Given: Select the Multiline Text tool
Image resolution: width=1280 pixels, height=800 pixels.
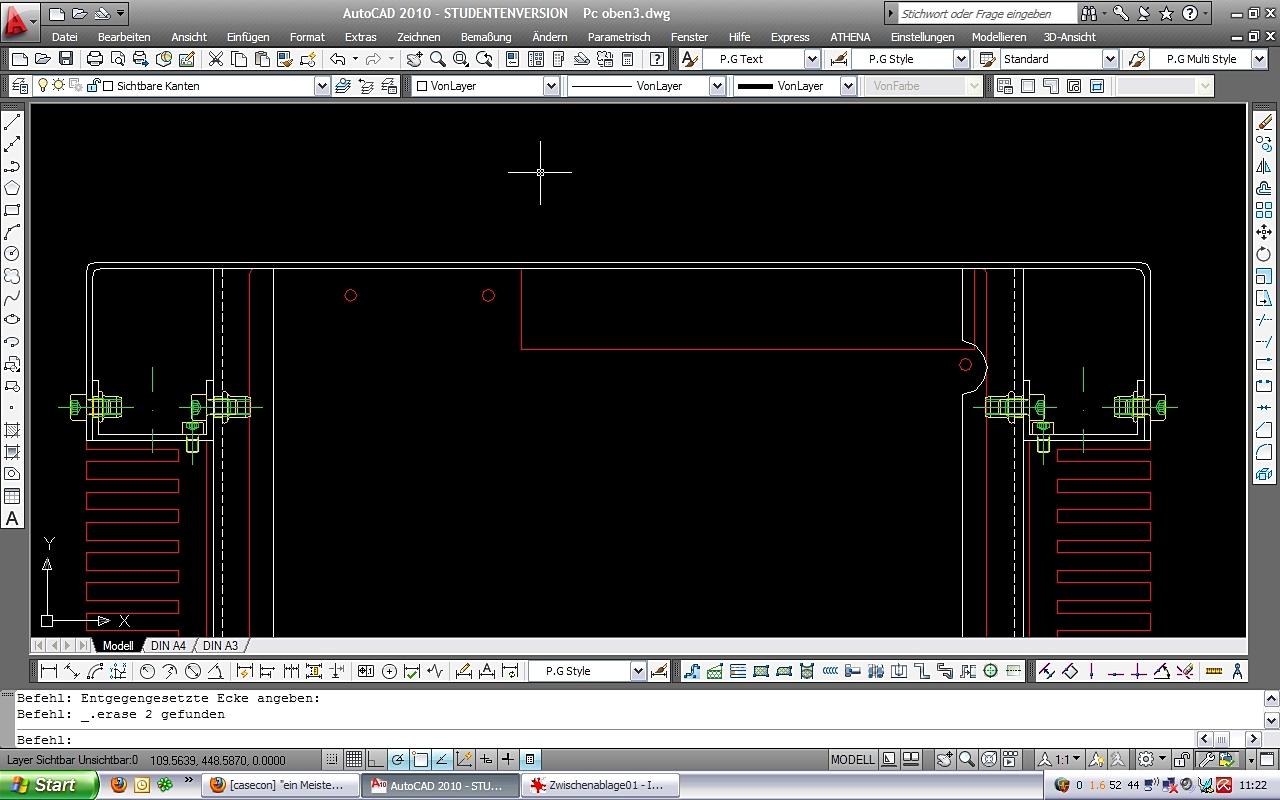Looking at the screenshot, I should tap(13, 518).
